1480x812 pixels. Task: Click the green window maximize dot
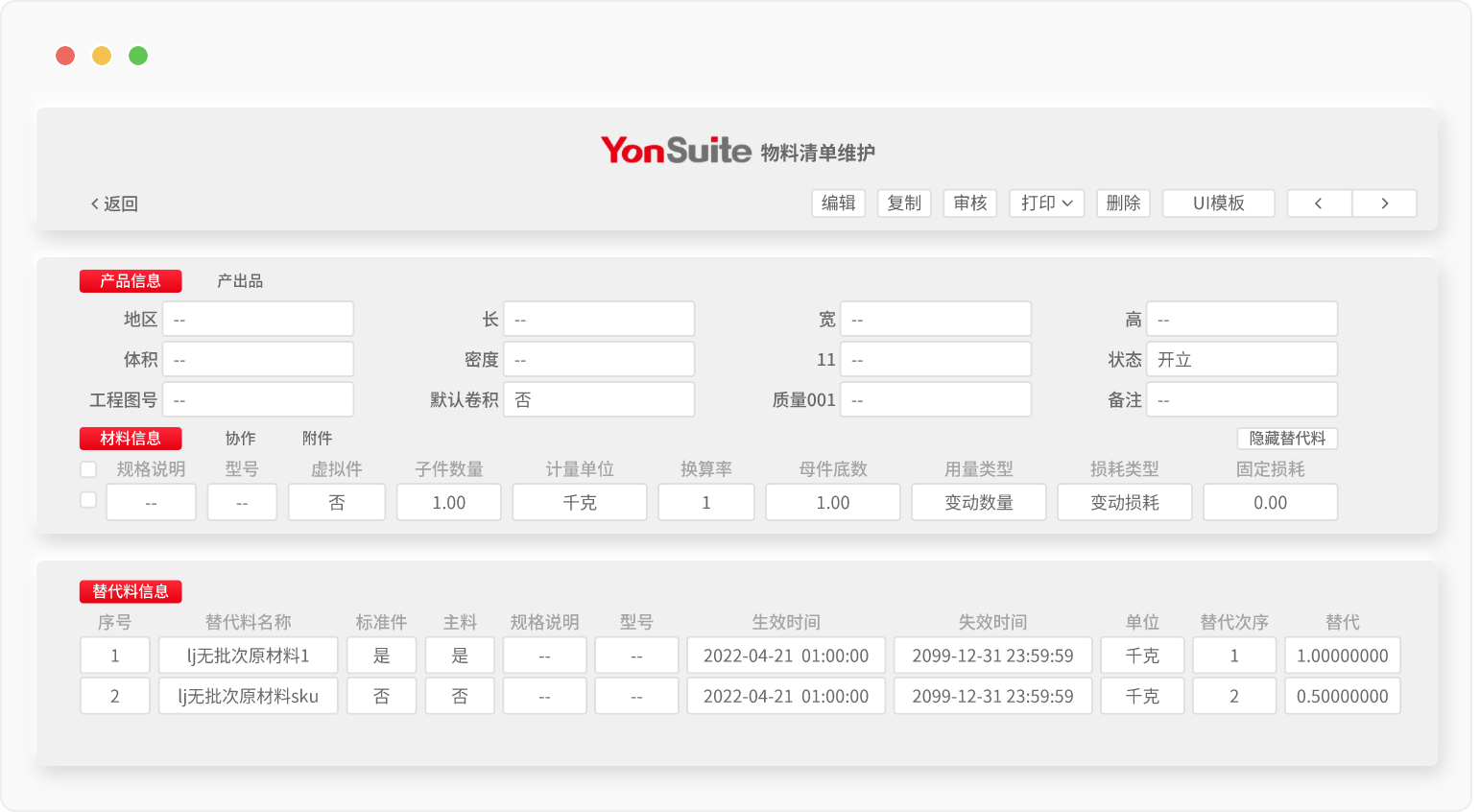(138, 56)
